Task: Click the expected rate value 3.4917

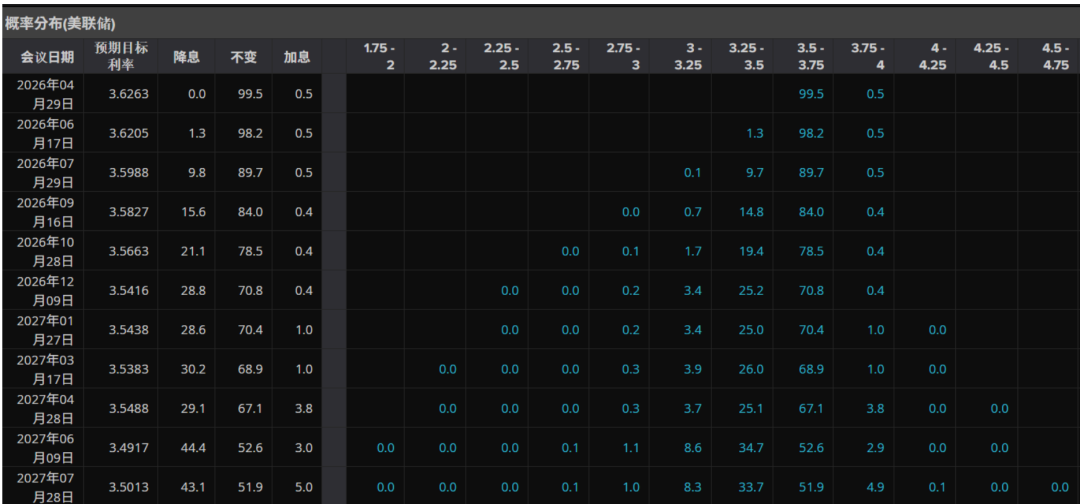Action: [127, 448]
